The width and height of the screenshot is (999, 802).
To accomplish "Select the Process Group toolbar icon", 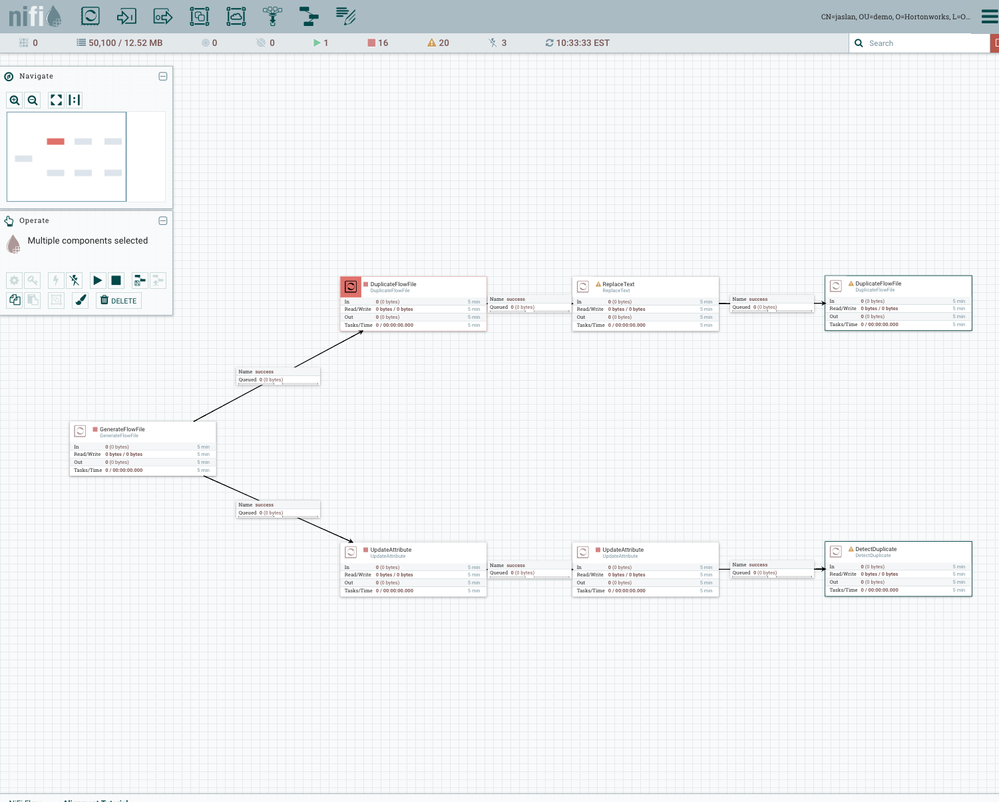I will click(x=199, y=16).
